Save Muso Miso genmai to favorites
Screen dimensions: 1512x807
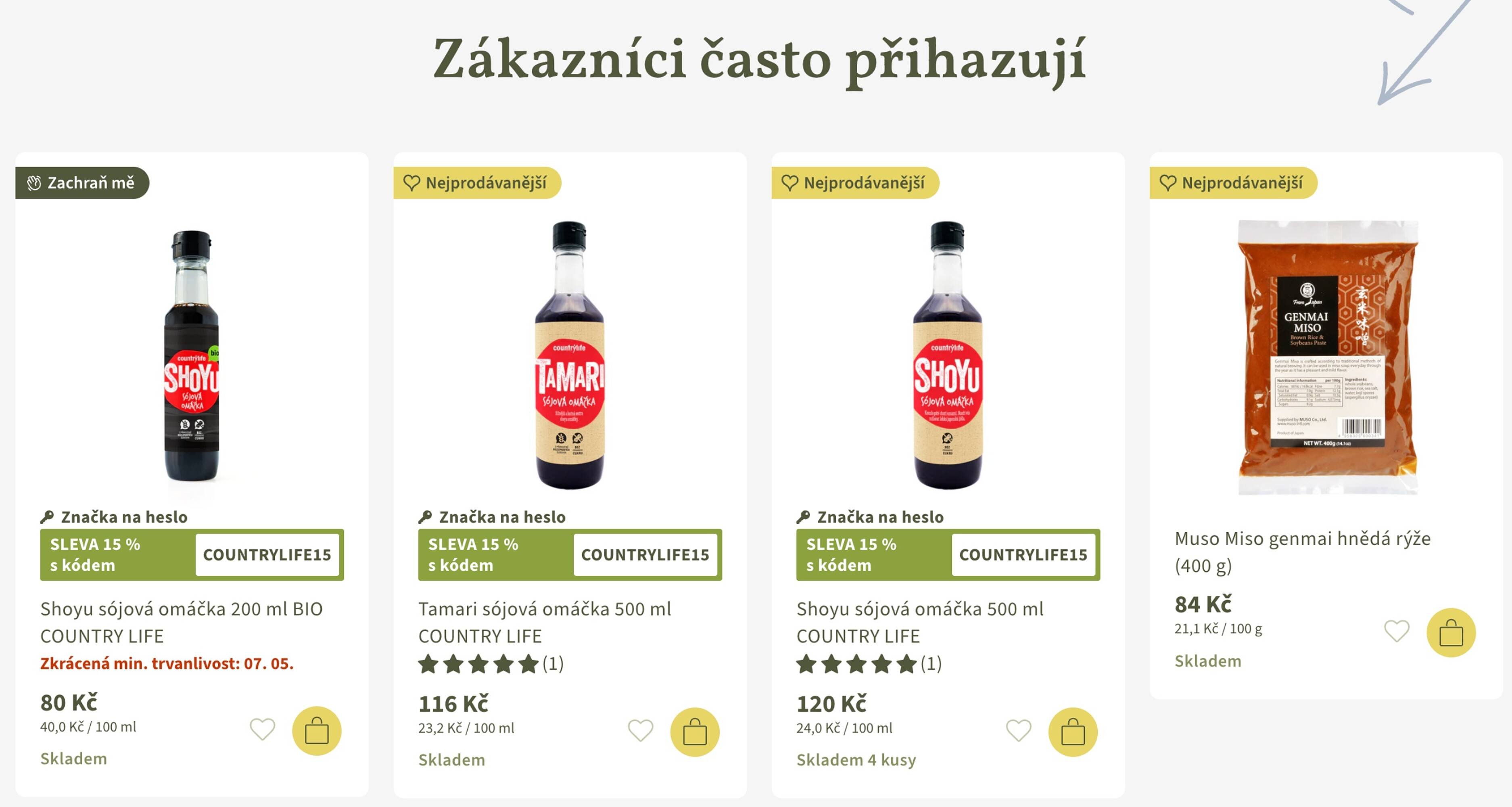[1396, 631]
